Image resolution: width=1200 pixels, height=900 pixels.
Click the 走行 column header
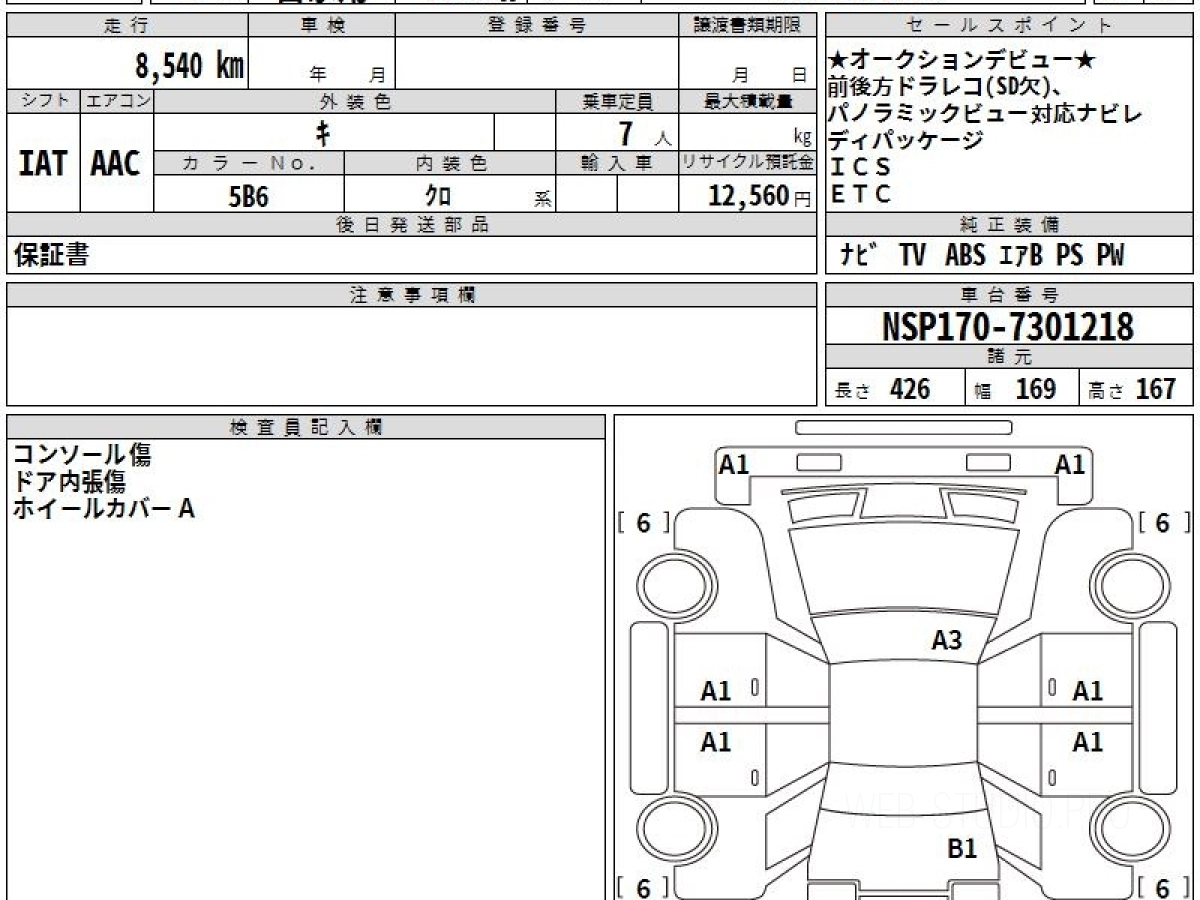tap(127, 26)
